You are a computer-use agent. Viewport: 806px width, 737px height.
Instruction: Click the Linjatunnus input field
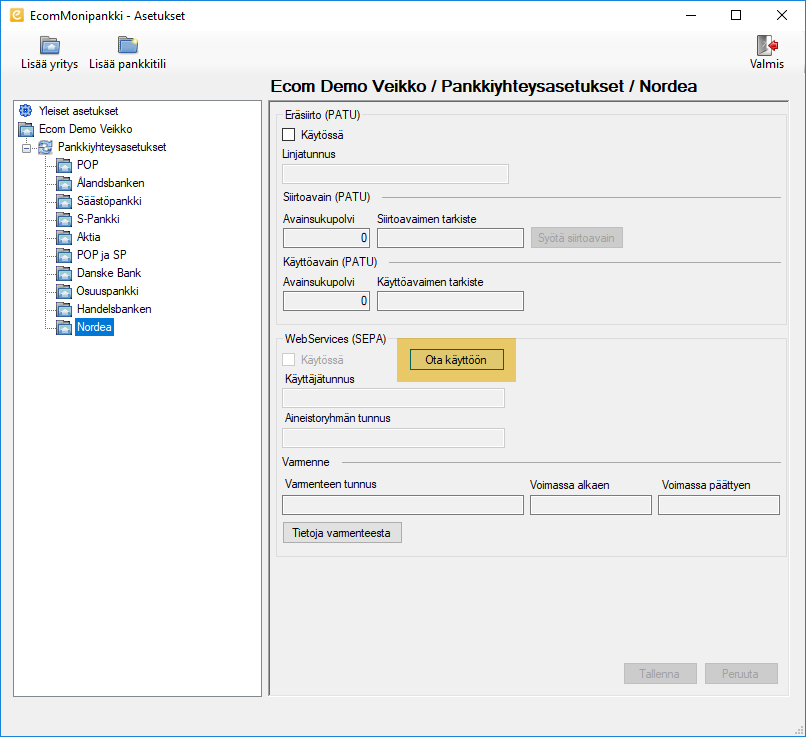[395, 174]
